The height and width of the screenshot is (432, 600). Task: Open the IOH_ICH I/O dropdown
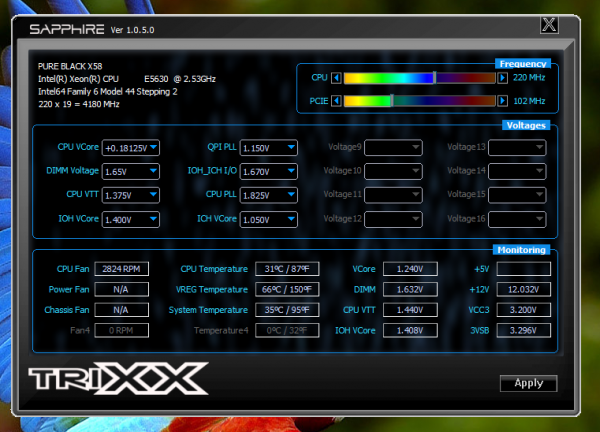point(269,171)
